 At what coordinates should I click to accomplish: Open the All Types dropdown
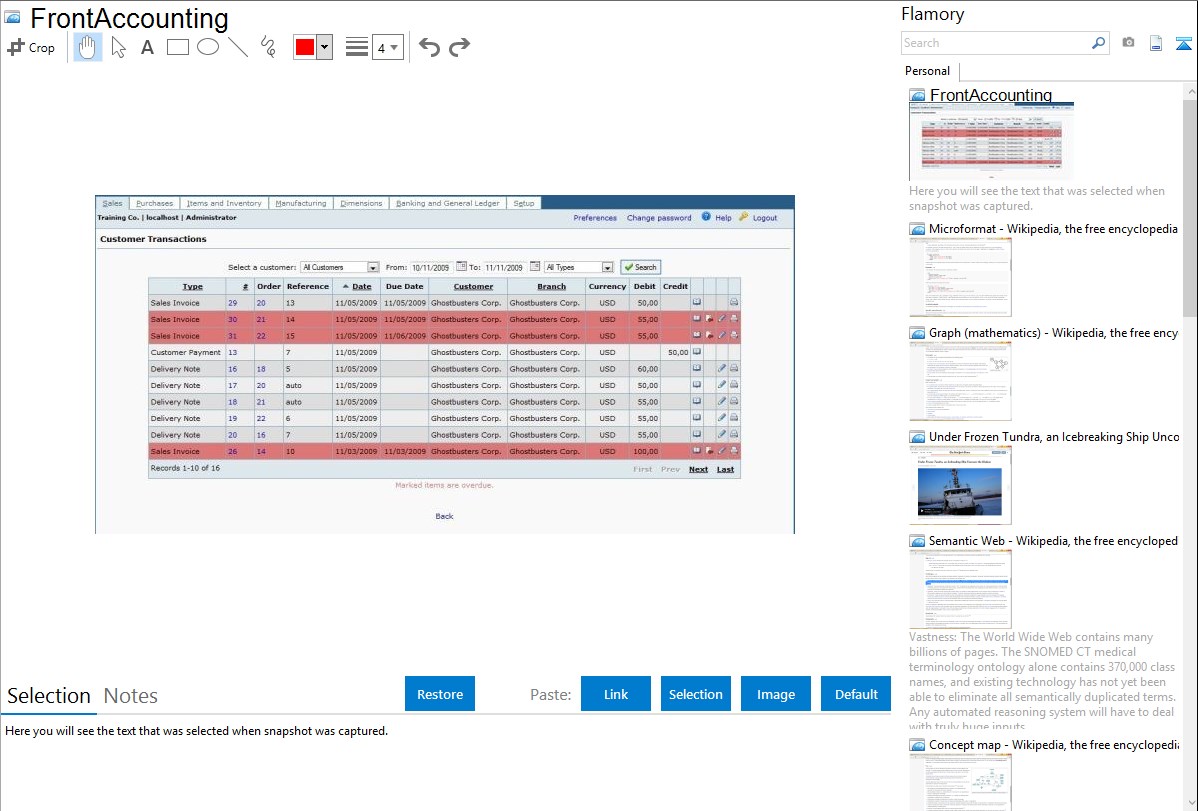(x=578, y=268)
